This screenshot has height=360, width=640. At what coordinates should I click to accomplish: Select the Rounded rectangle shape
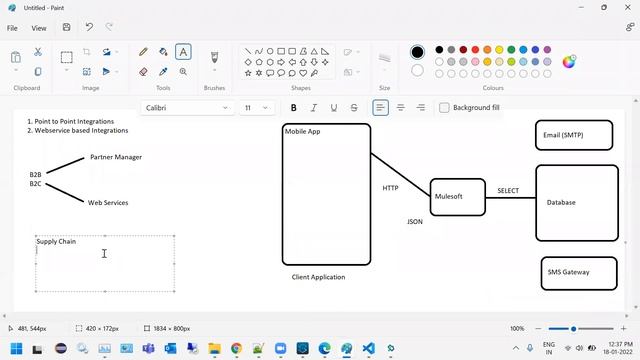tap(292, 51)
